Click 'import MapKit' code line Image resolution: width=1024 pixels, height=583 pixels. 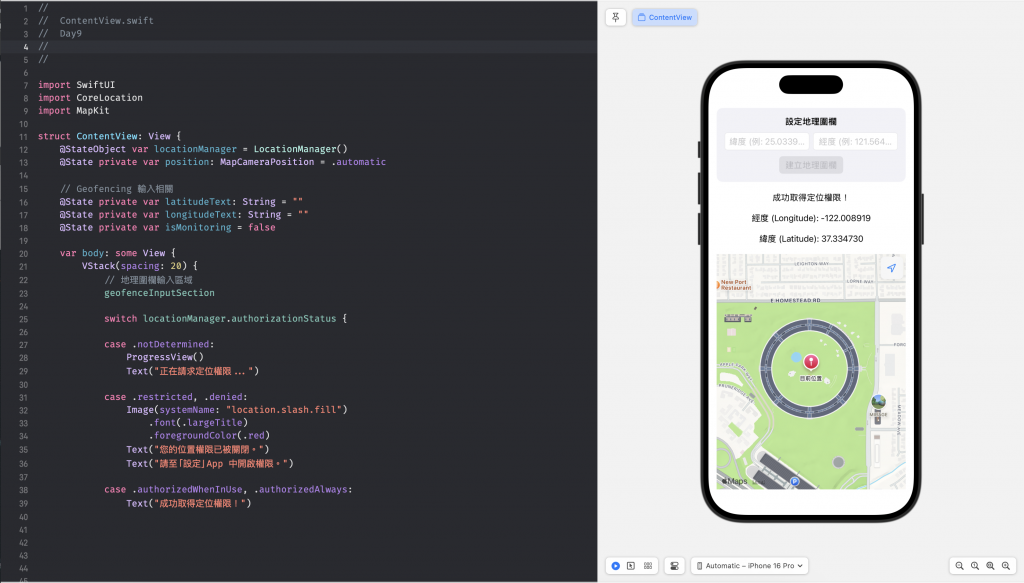[x=74, y=111]
